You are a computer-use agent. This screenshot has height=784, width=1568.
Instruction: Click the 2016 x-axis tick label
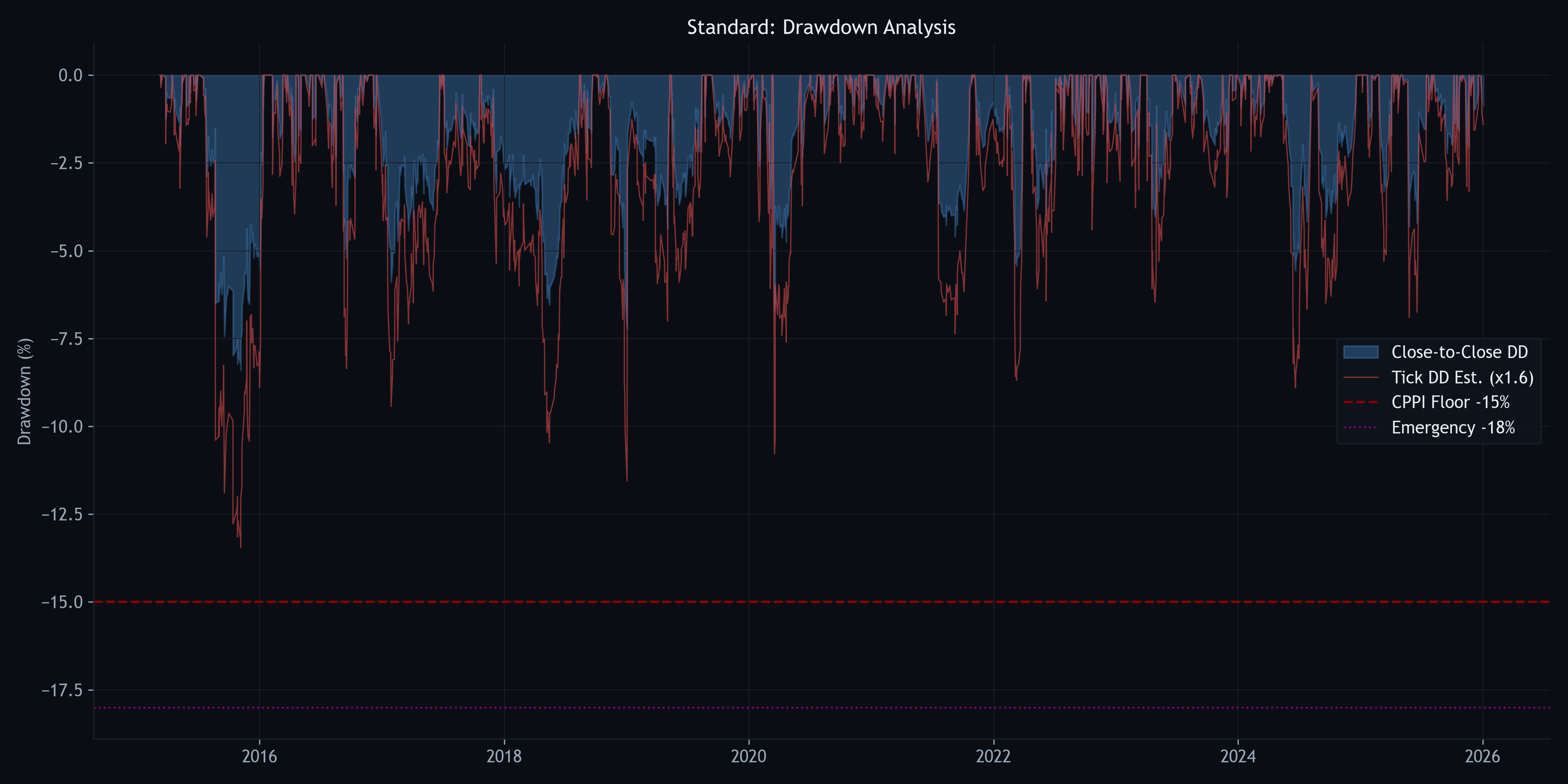pyautogui.click(x=259, y=757)
